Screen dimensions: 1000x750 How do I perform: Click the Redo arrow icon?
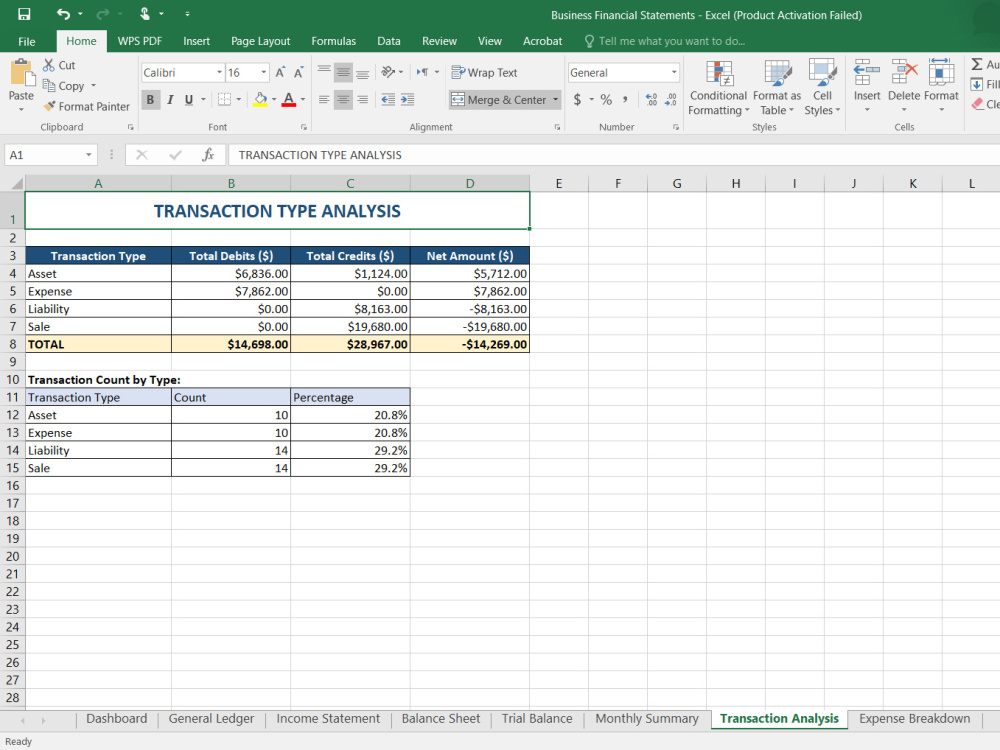coord(103,14)
